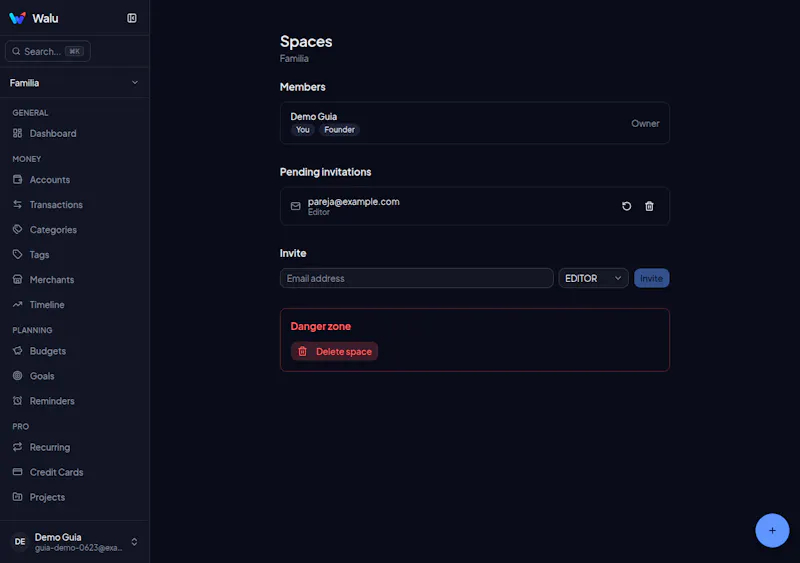Click the search magnifier icon
Viewport: 800px width, 563px height.
(16, 51)
